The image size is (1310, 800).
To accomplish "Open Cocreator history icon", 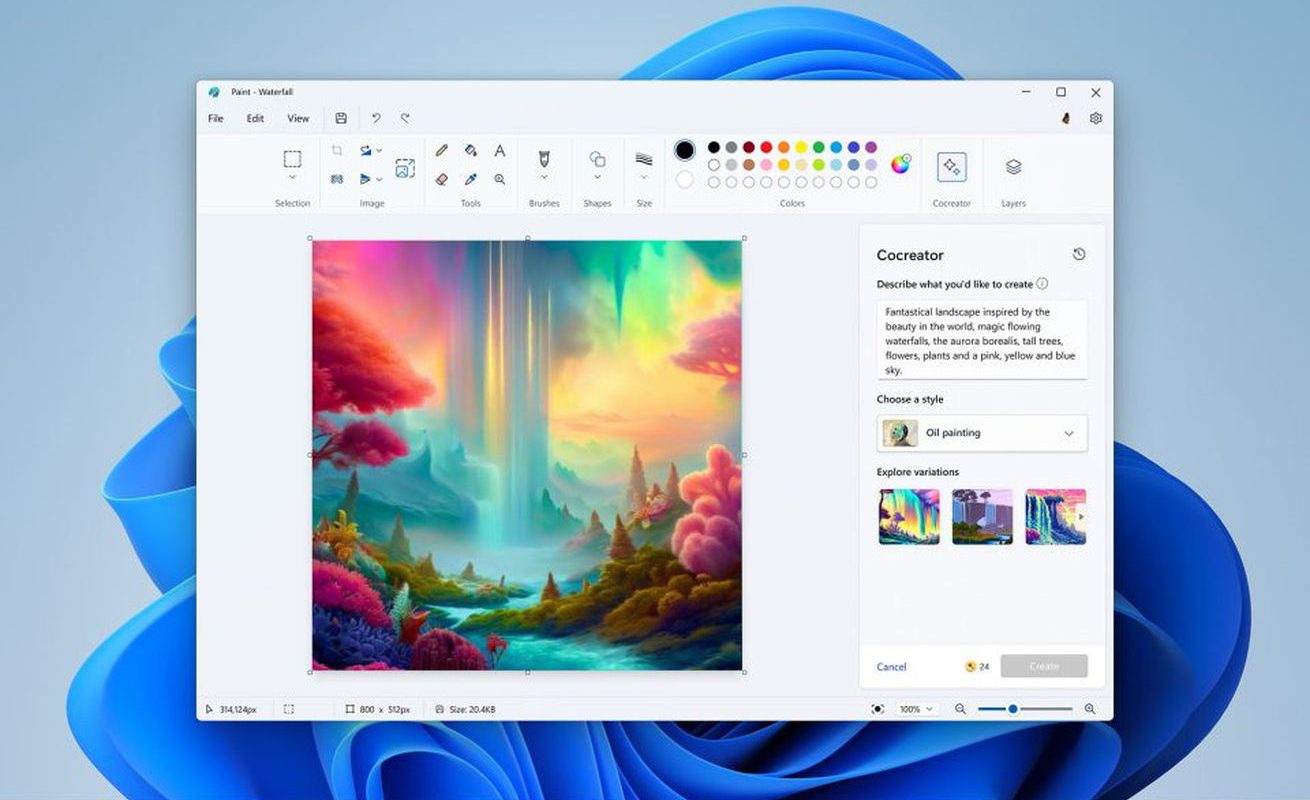I will click(x=1079, y=254).
